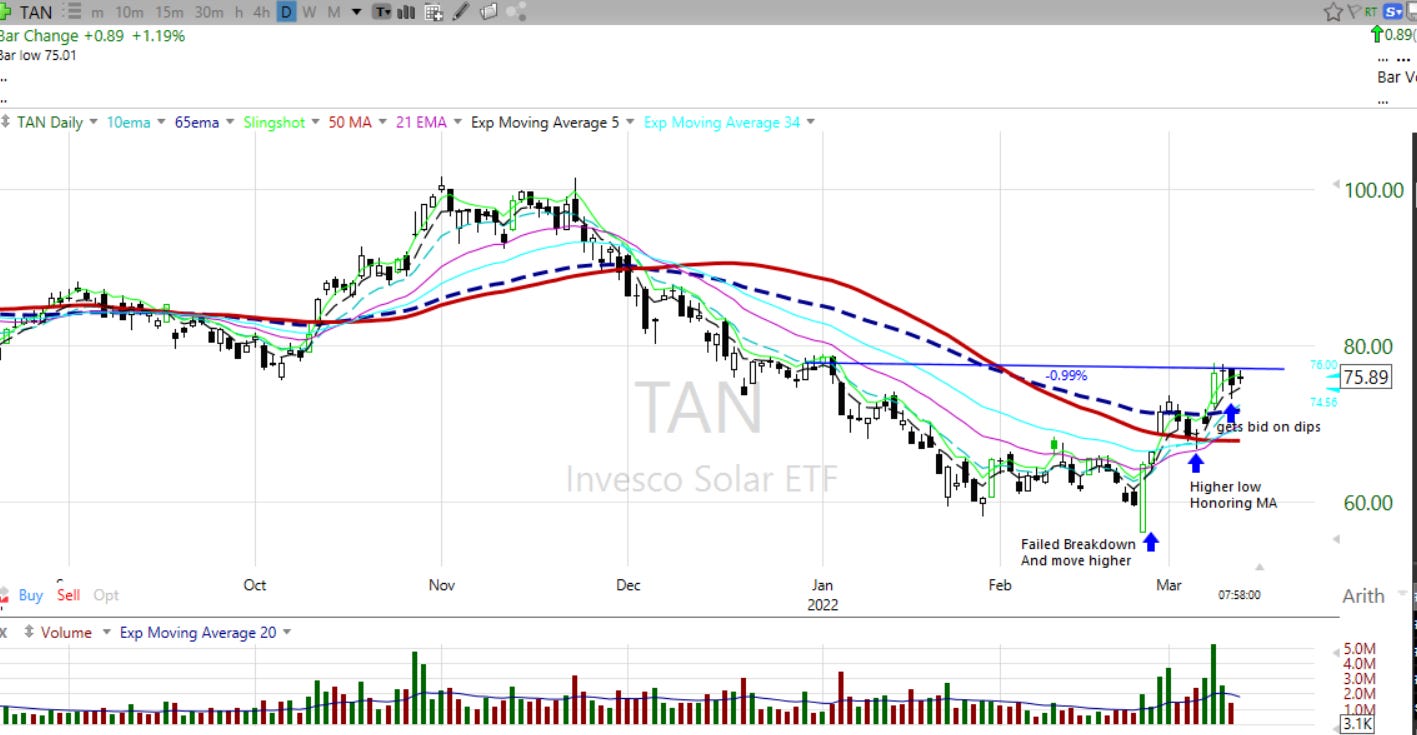Select the m timeframe

click(x=97, y=13)
